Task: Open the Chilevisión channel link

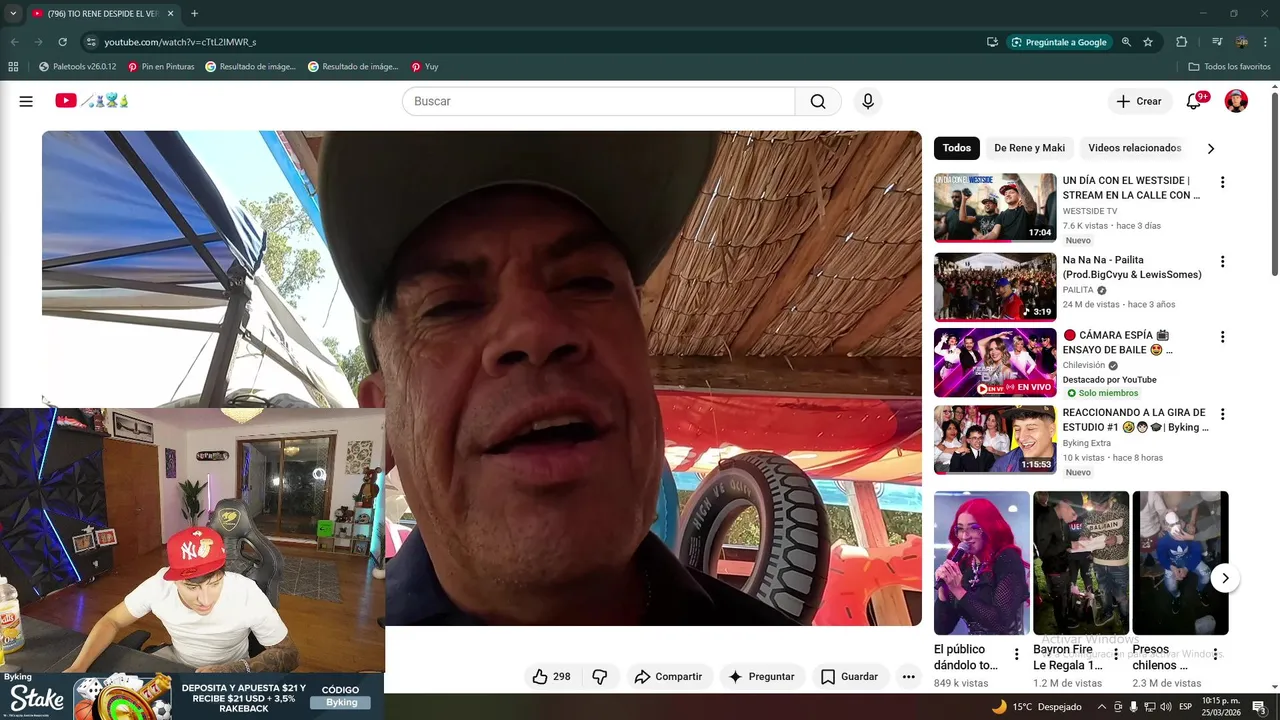Action: tap(1084, 365)
